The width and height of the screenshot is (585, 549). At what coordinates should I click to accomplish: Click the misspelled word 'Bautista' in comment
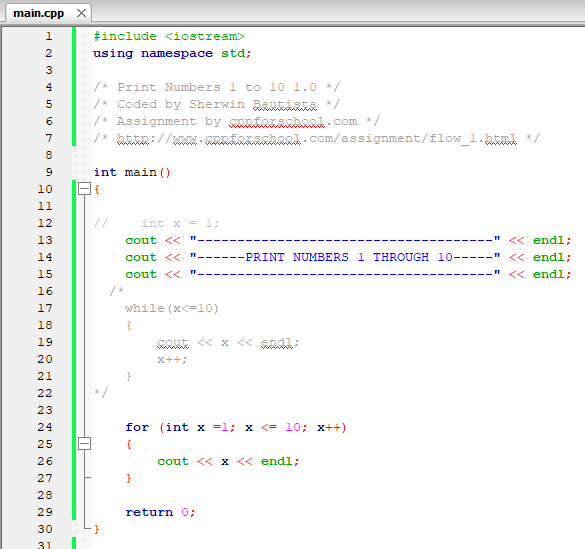click(x=285, y=104)
